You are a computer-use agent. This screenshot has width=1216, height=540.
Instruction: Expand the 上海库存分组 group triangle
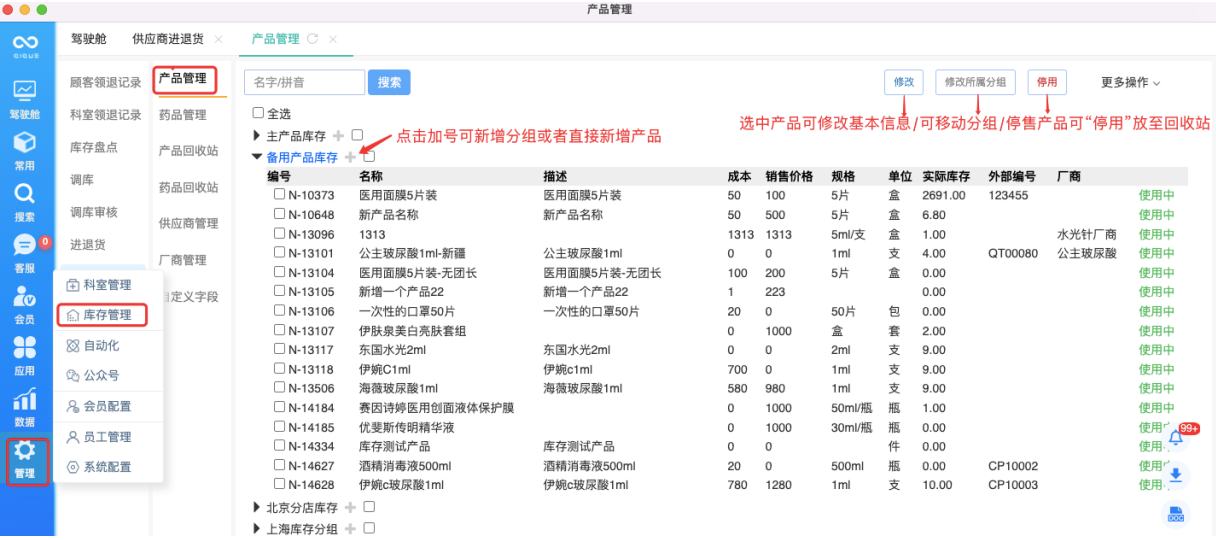point(257,529)
